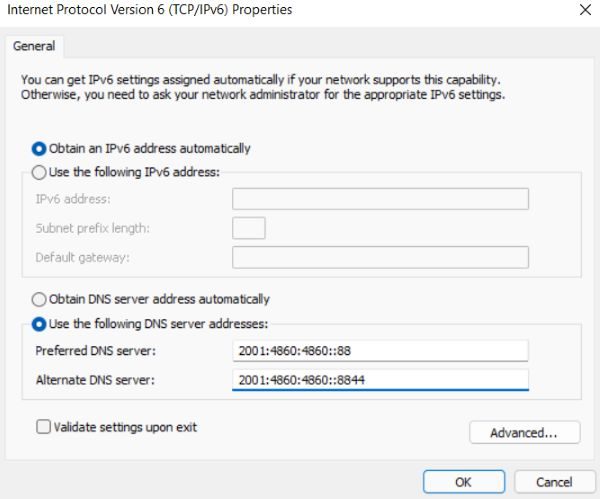Click the Subnet prefix length box
This screenshot has height=499, width=600.
coord(248,228)
